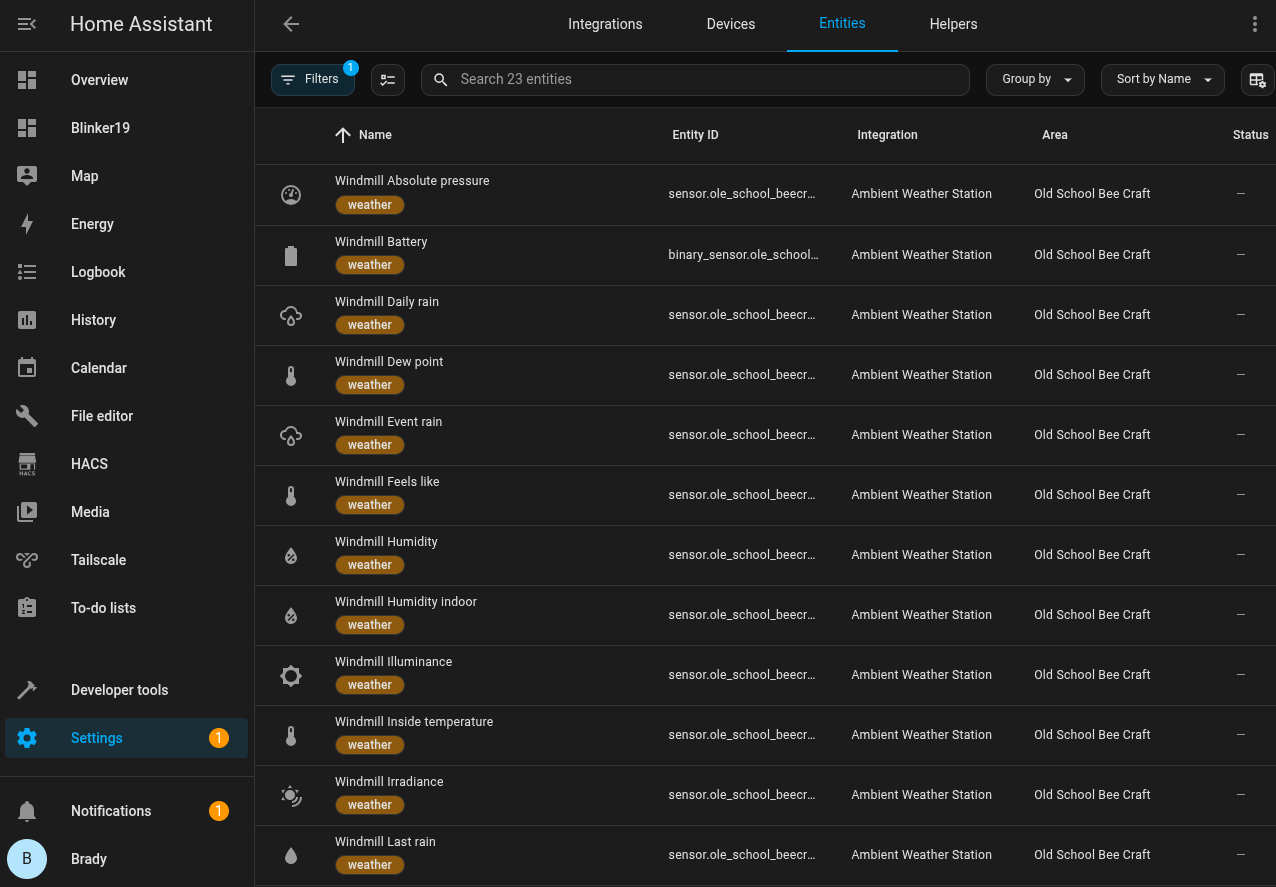This screenshot has height=887, width=1276.
Task: Click the Irradiance sun icon
Action: pos(291,796)
